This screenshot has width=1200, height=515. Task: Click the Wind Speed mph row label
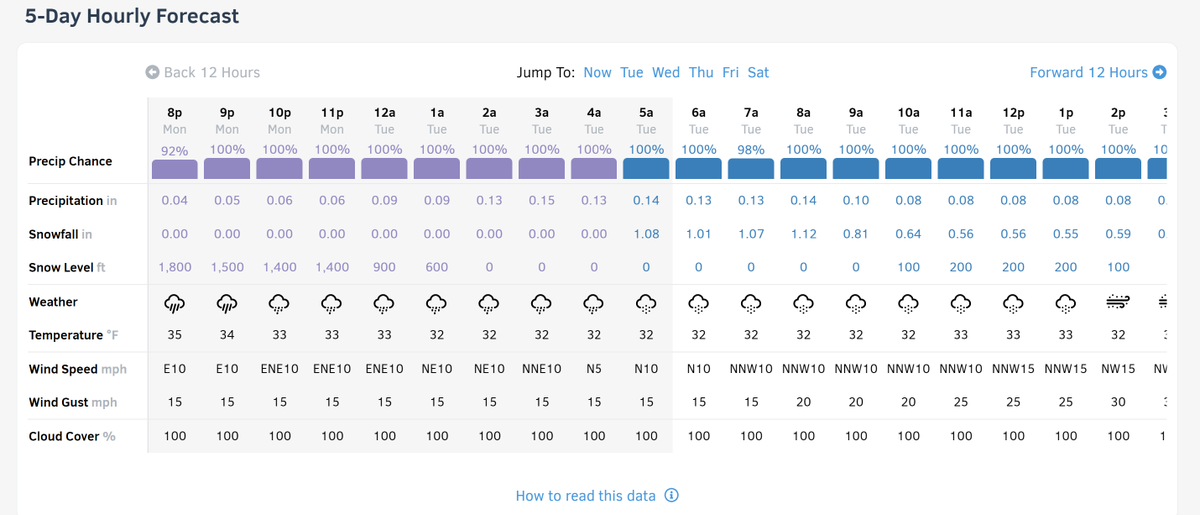(78, 369)
